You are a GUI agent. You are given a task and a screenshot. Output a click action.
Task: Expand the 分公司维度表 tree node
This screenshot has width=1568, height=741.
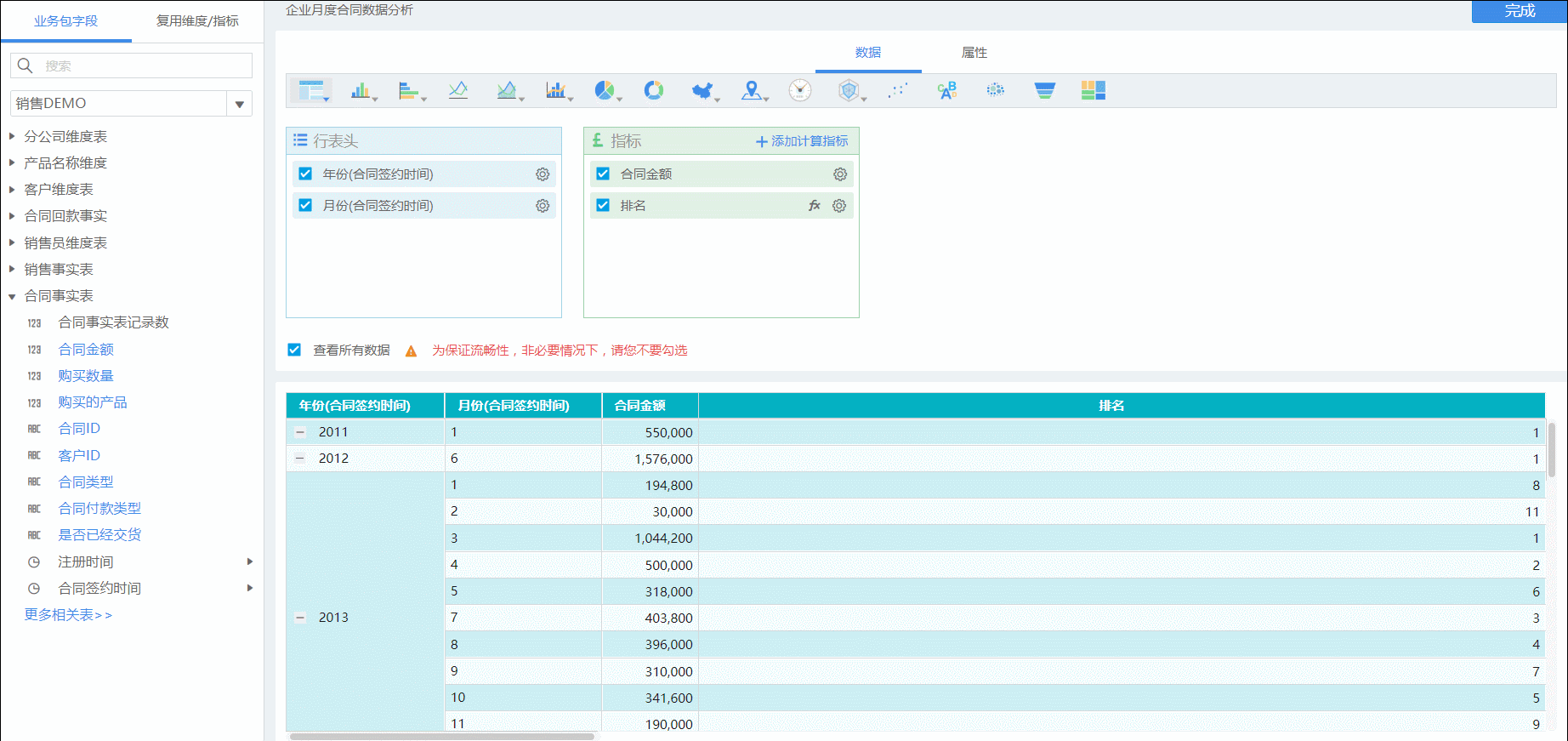12,136
